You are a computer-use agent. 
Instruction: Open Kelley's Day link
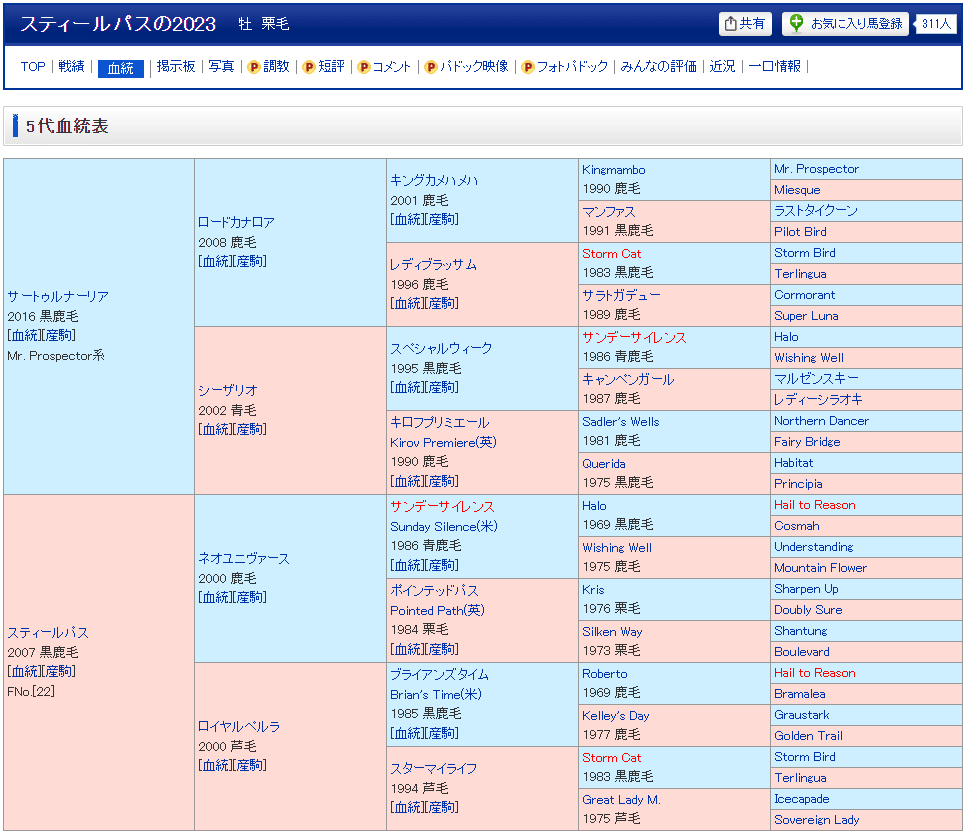point(616,716)
